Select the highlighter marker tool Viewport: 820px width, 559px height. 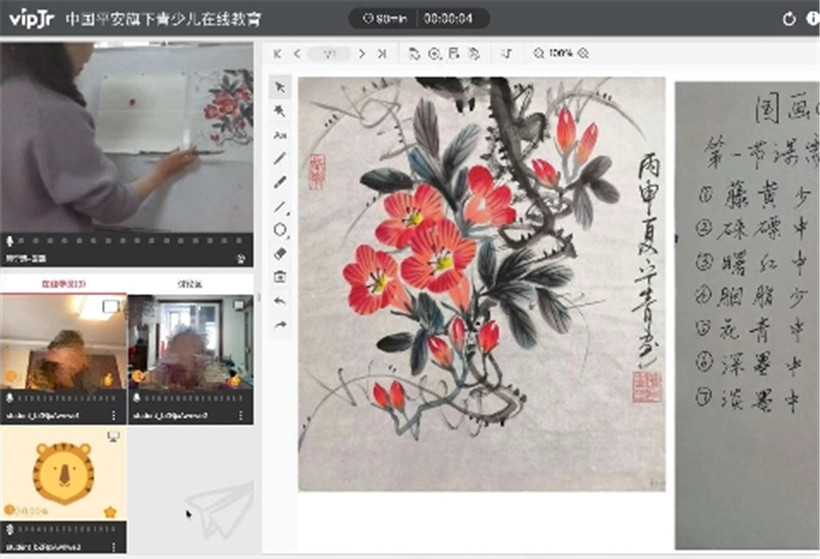(280, 182)
